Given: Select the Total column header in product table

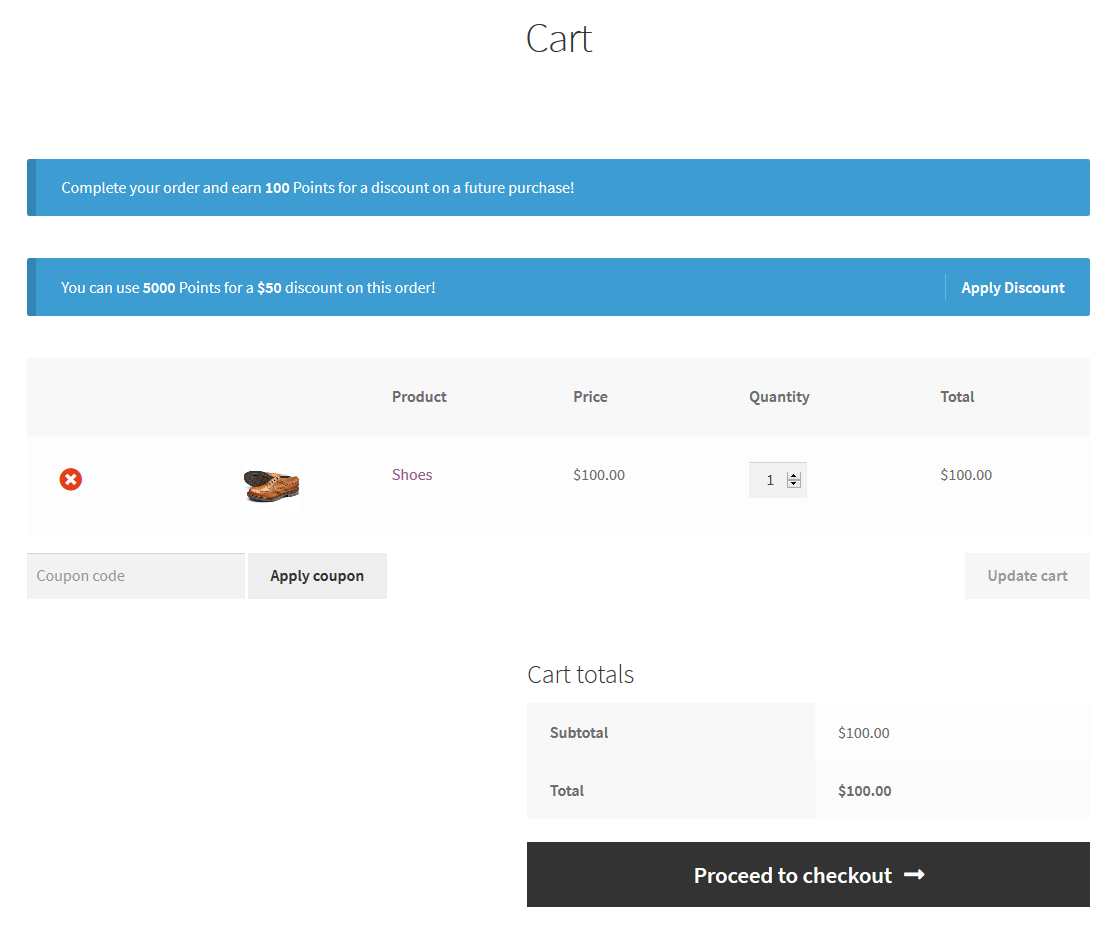Looking at the screenshot, I should point(957,397).
